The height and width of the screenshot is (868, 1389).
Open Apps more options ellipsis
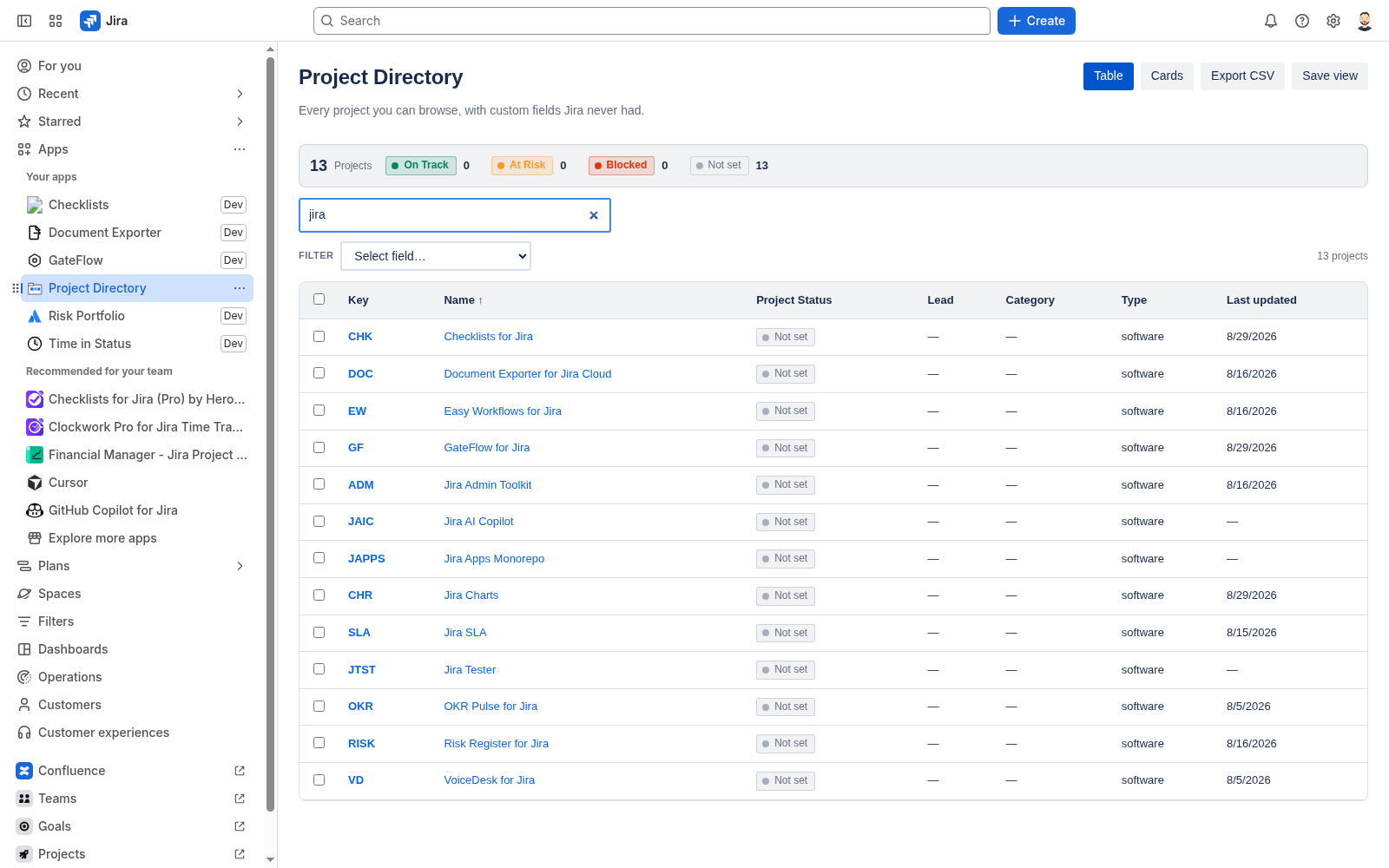pyautogui.click(x=240, y=149)
